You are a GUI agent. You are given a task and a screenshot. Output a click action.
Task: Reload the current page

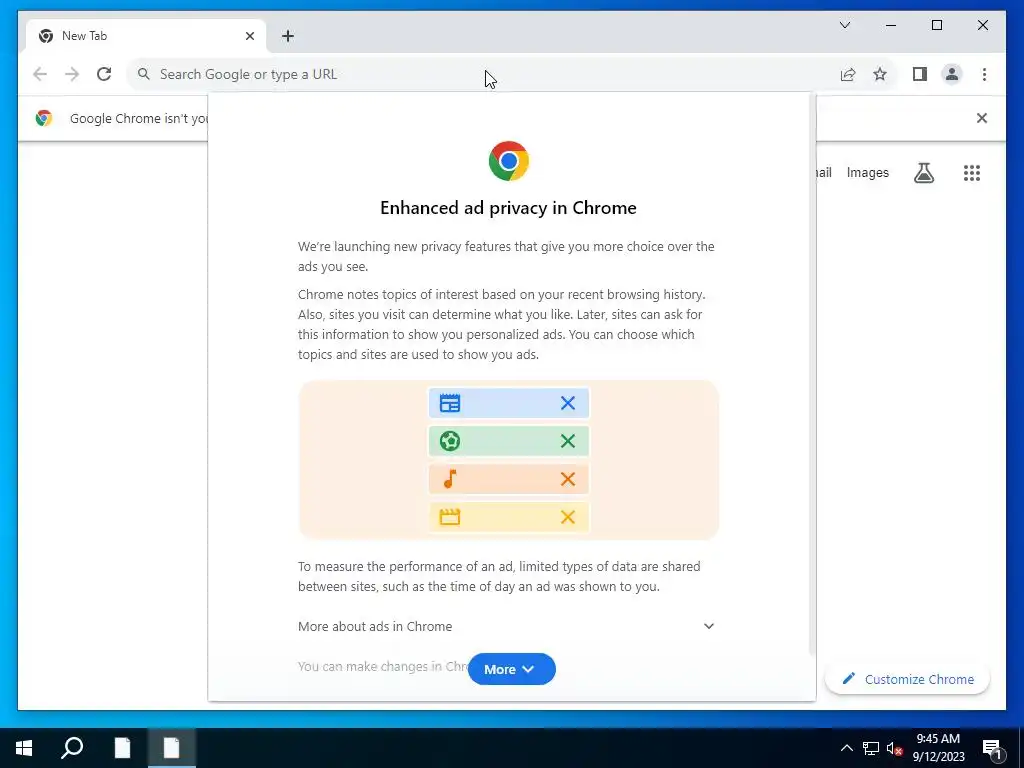click(104, 74)
